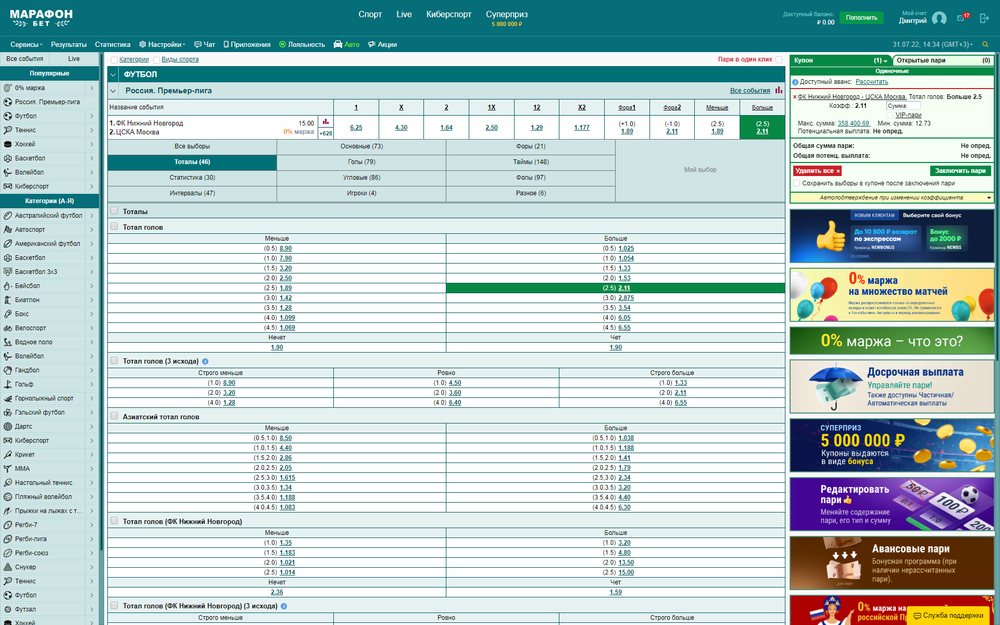Click the Все события link in the league header
The height and width of the screenshot is (625, 1000).
(x=750, y=91)
